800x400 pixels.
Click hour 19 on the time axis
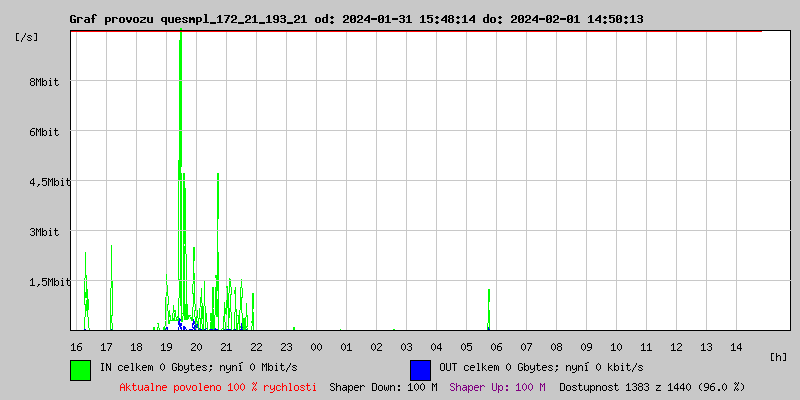166,347
